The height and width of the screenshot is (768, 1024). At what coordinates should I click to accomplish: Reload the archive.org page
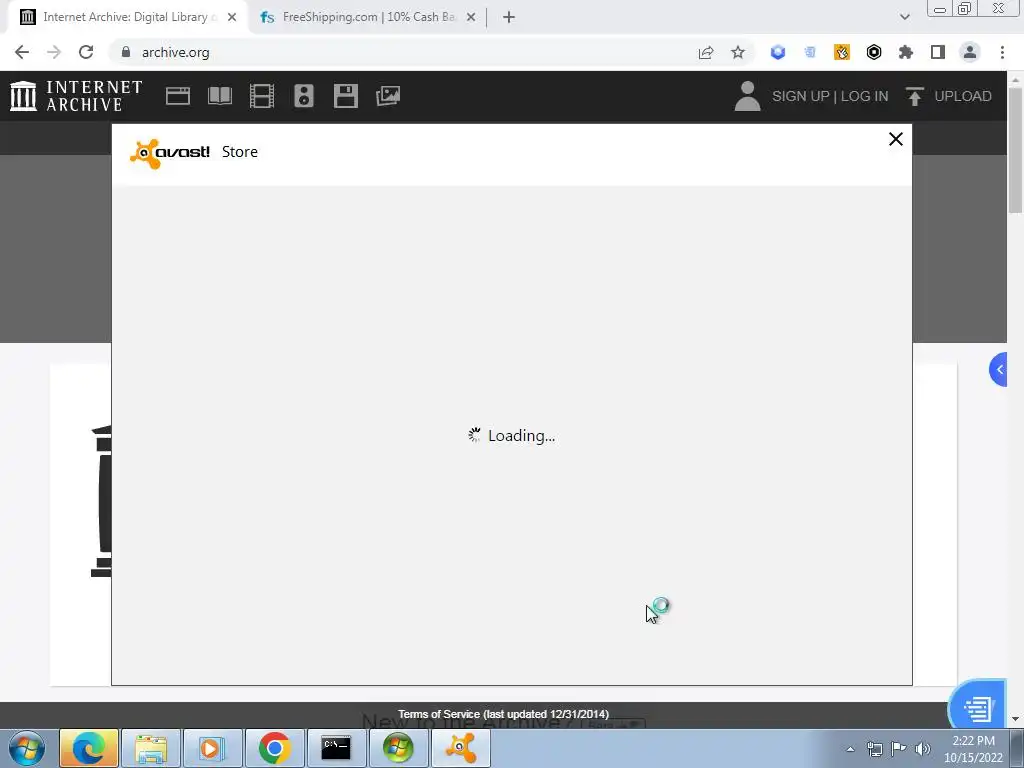[x=86, y=52]
